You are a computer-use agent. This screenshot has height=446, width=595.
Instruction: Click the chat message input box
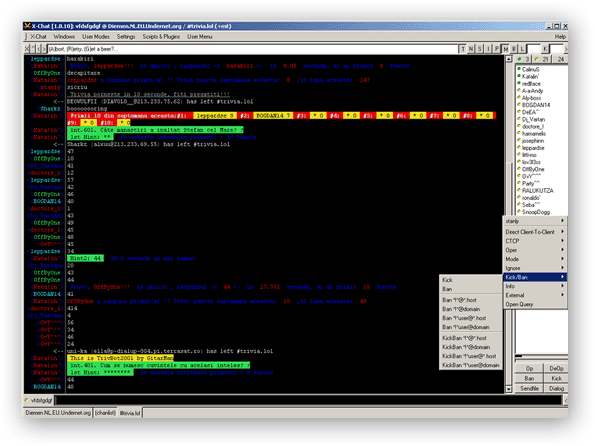[309, 400]
